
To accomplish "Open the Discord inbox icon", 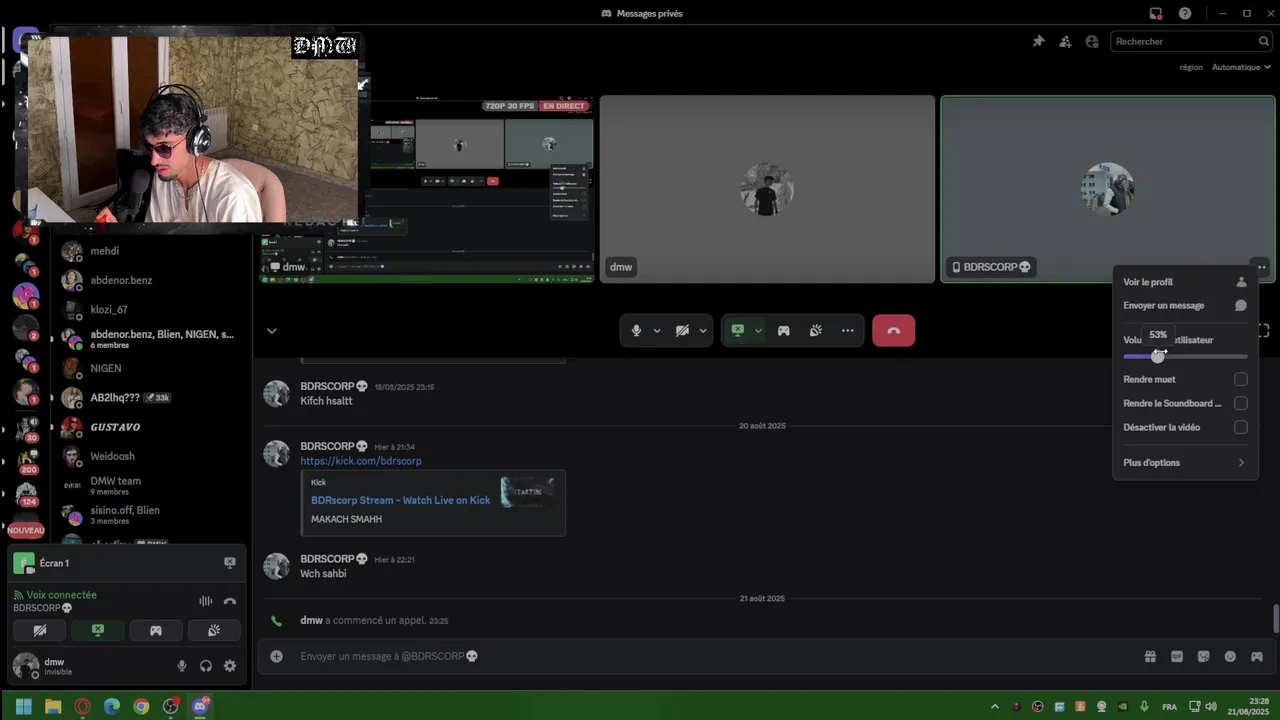I will [1156, 13].
